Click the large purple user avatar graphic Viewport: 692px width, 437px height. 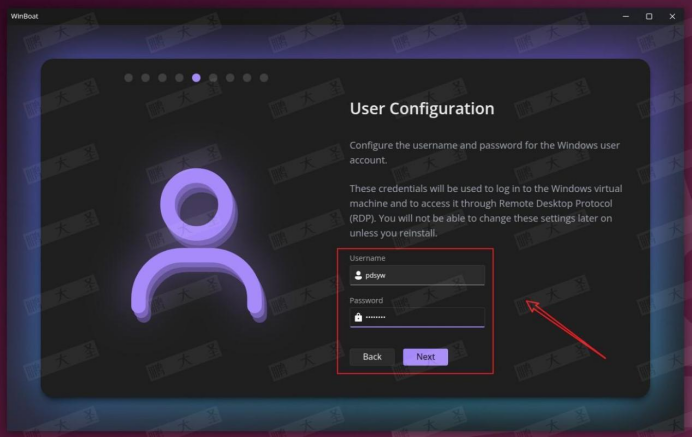(199, 245)
